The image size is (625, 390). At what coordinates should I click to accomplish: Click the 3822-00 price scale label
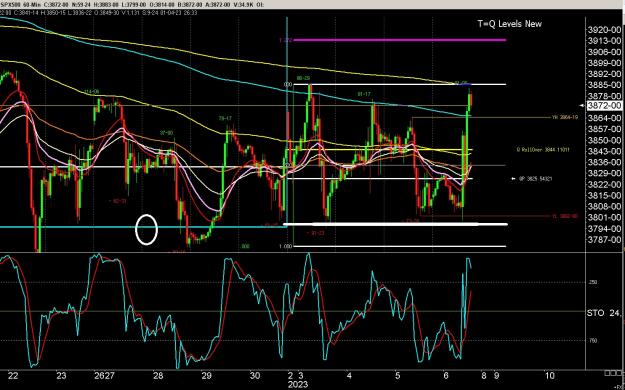click(x=604, y=184)
